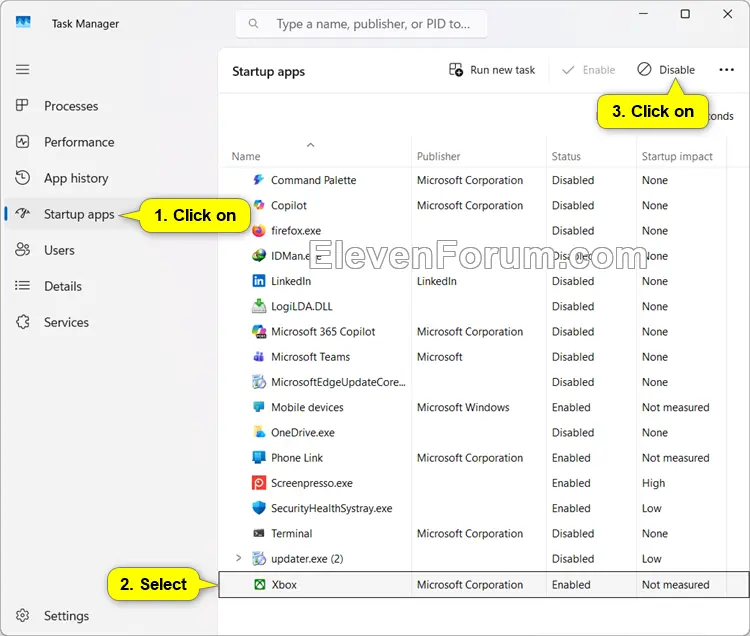Click the Processes sidebar icon

22,105
